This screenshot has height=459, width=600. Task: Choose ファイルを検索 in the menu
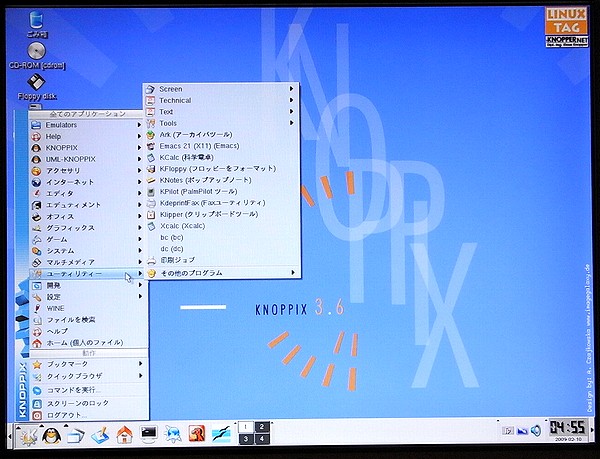[87, 320]
